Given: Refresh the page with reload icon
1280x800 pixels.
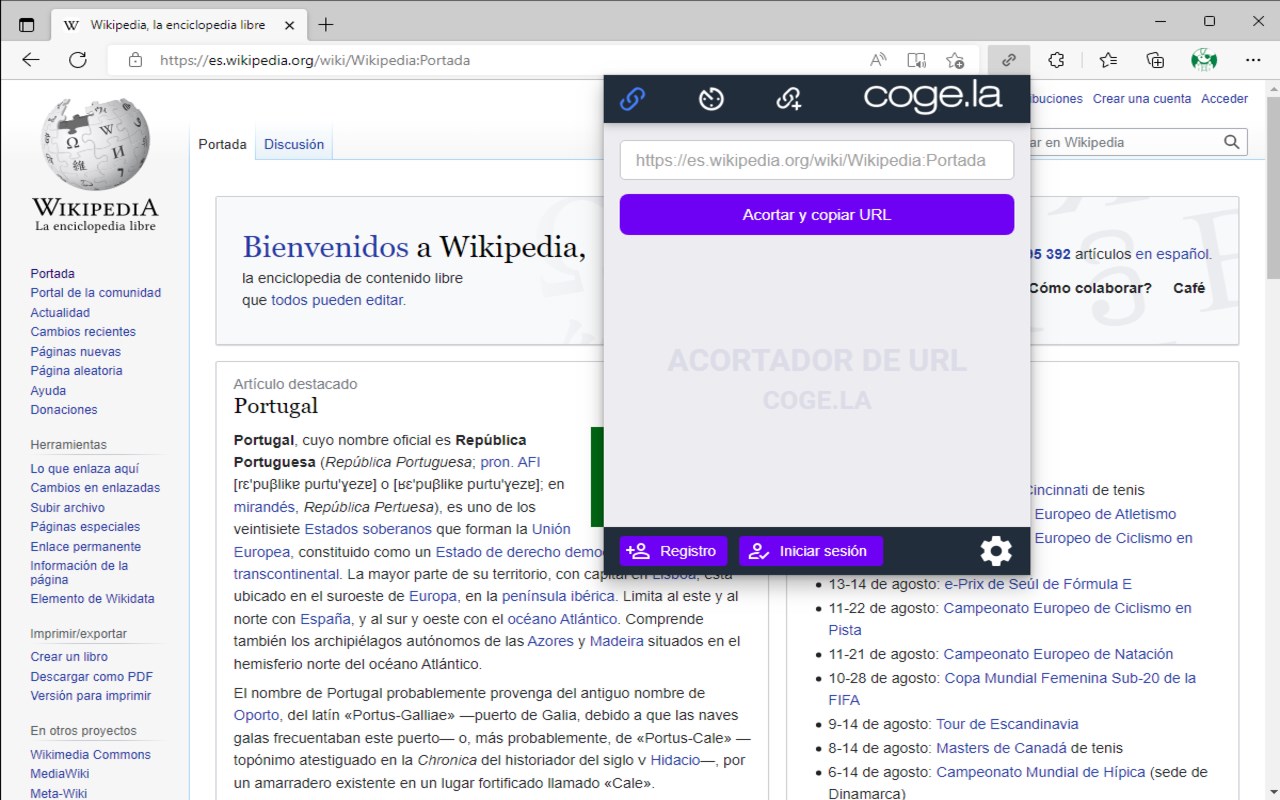Looking at the screenshot, I should tap(78, 60).
